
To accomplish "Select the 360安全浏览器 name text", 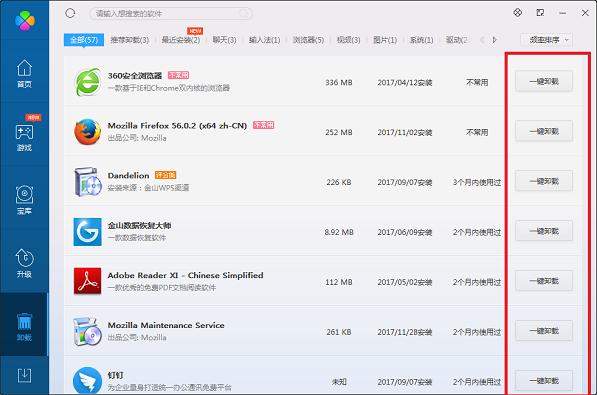I will click(135, 75).
